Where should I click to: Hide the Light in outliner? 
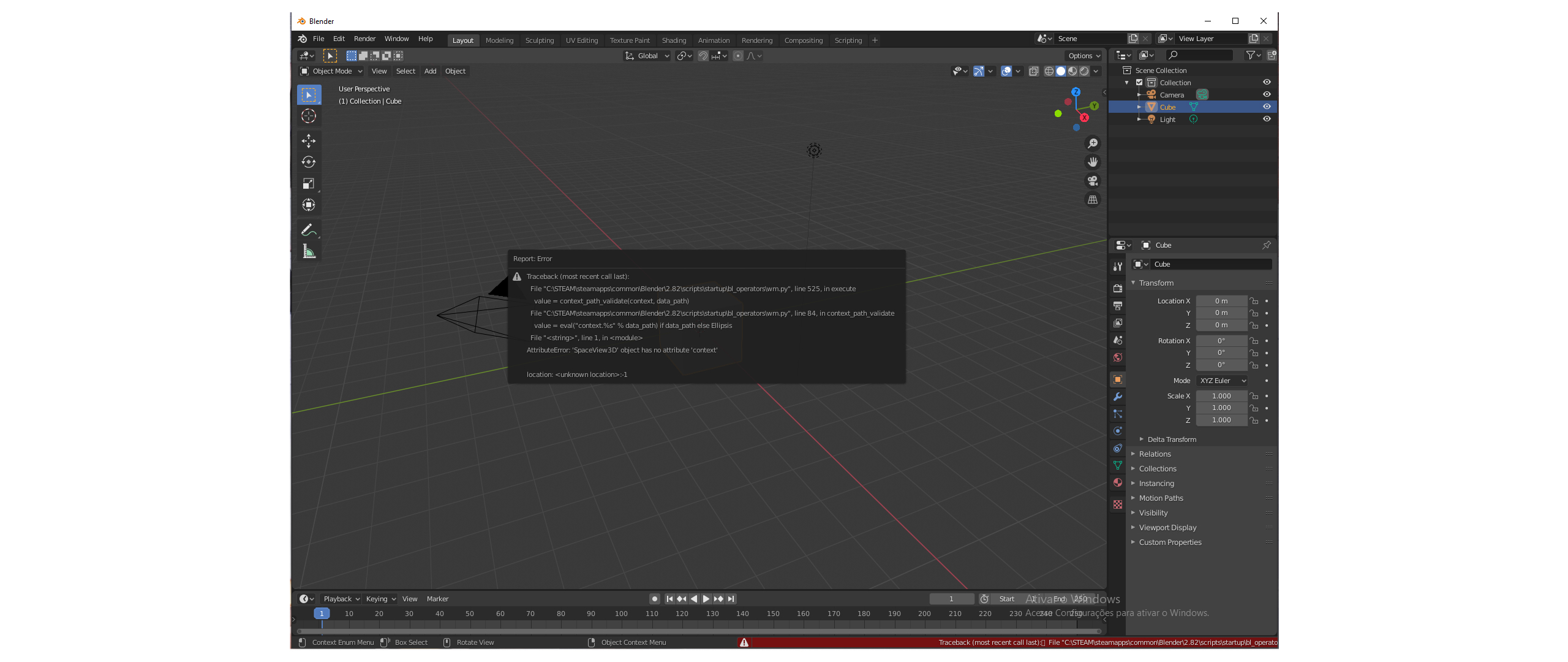click(1267, 119)
